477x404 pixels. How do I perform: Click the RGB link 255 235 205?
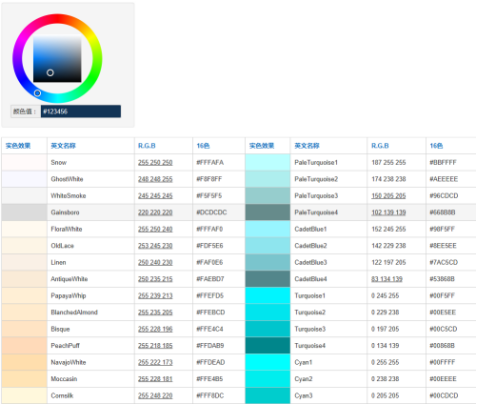(155, 313)
